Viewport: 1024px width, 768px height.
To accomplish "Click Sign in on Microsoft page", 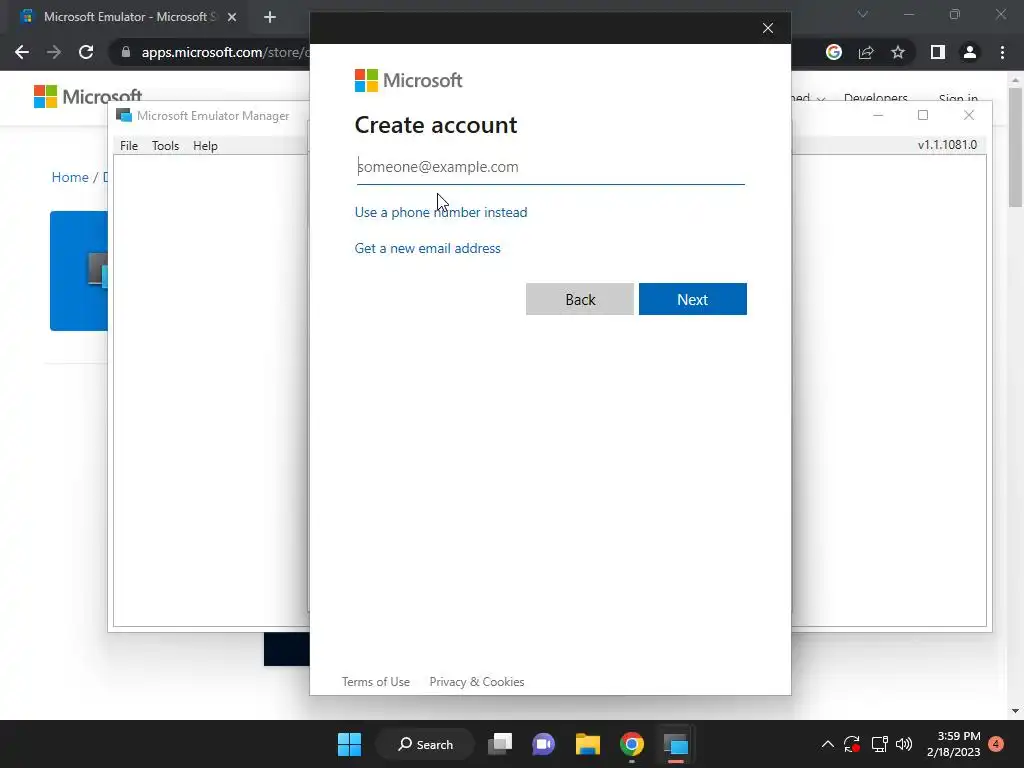I will click(x=958, y=99).
